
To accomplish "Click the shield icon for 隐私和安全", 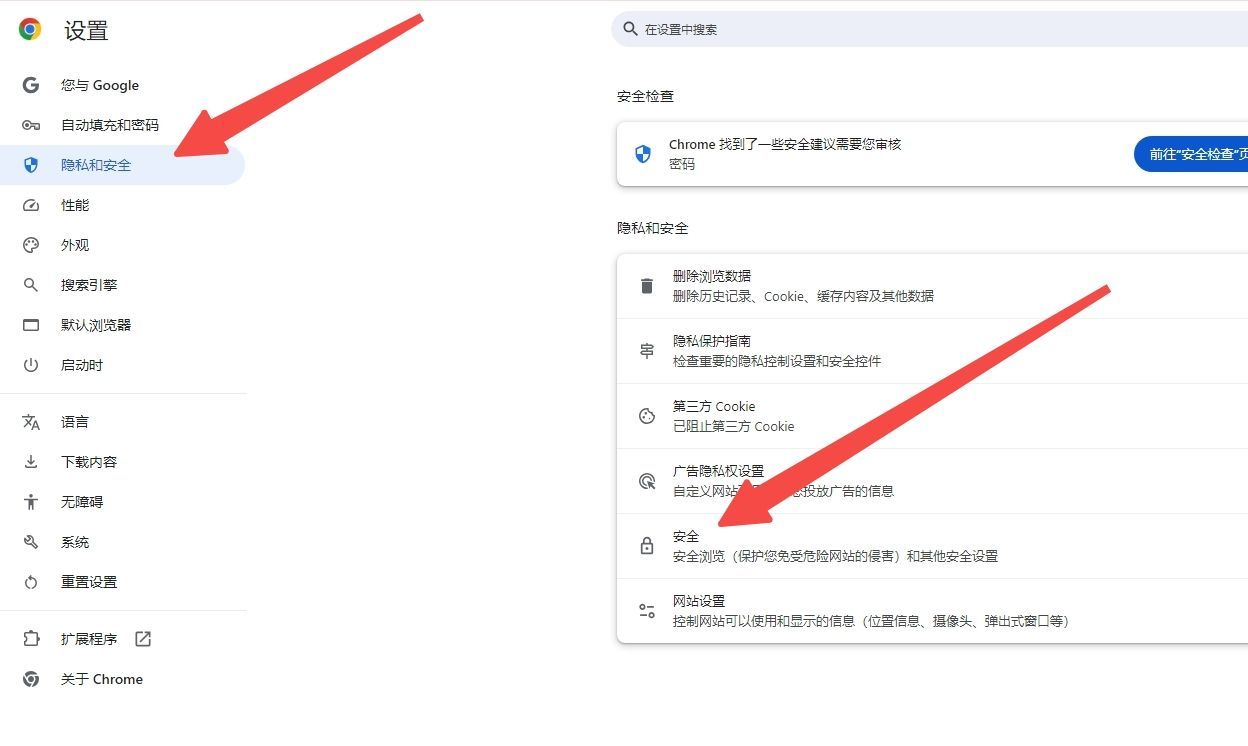I will pos(31,165).
